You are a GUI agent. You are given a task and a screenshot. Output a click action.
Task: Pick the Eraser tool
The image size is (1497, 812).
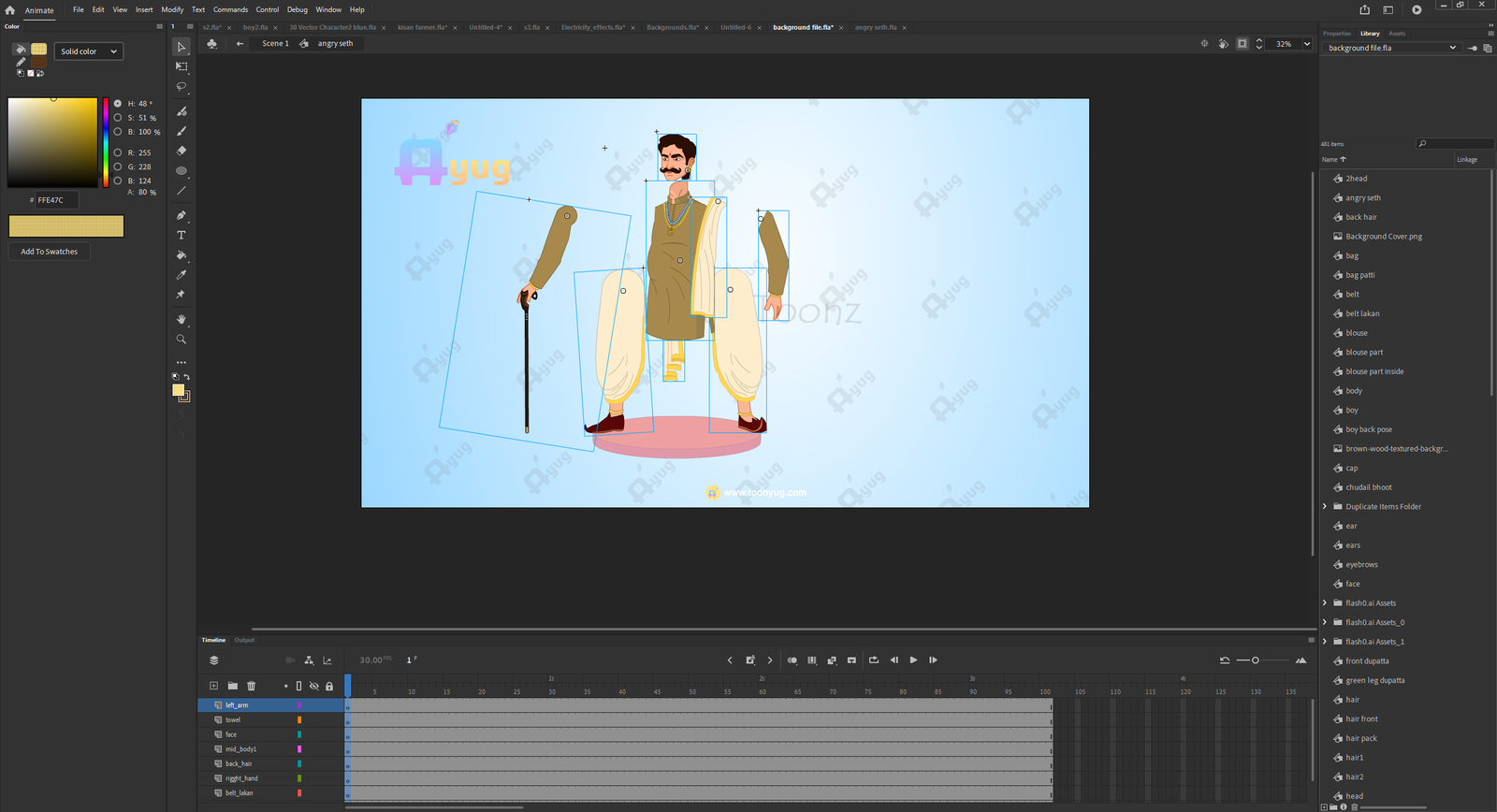click(x=182, y=151)
